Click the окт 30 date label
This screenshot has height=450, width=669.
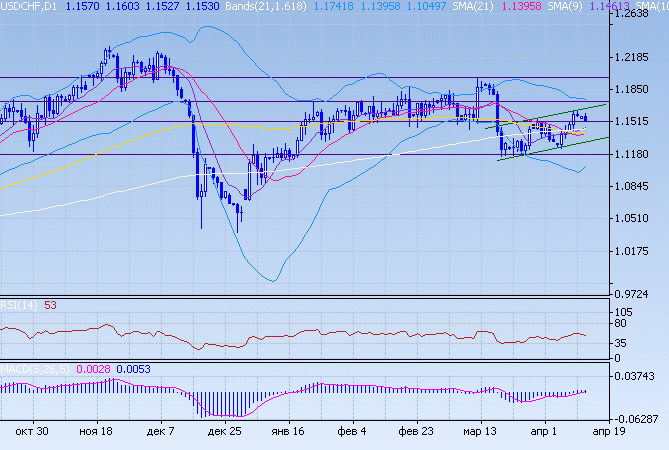(x=33, y=429)
